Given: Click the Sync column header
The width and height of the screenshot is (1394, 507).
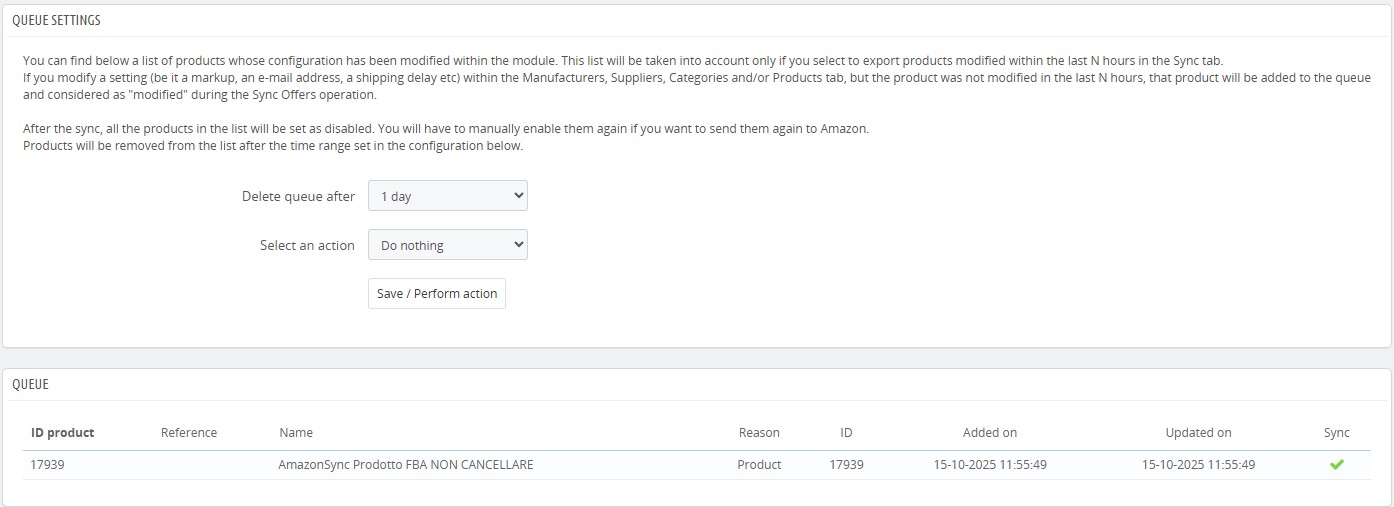Looking at the screenshot, I should point(1336,432).
